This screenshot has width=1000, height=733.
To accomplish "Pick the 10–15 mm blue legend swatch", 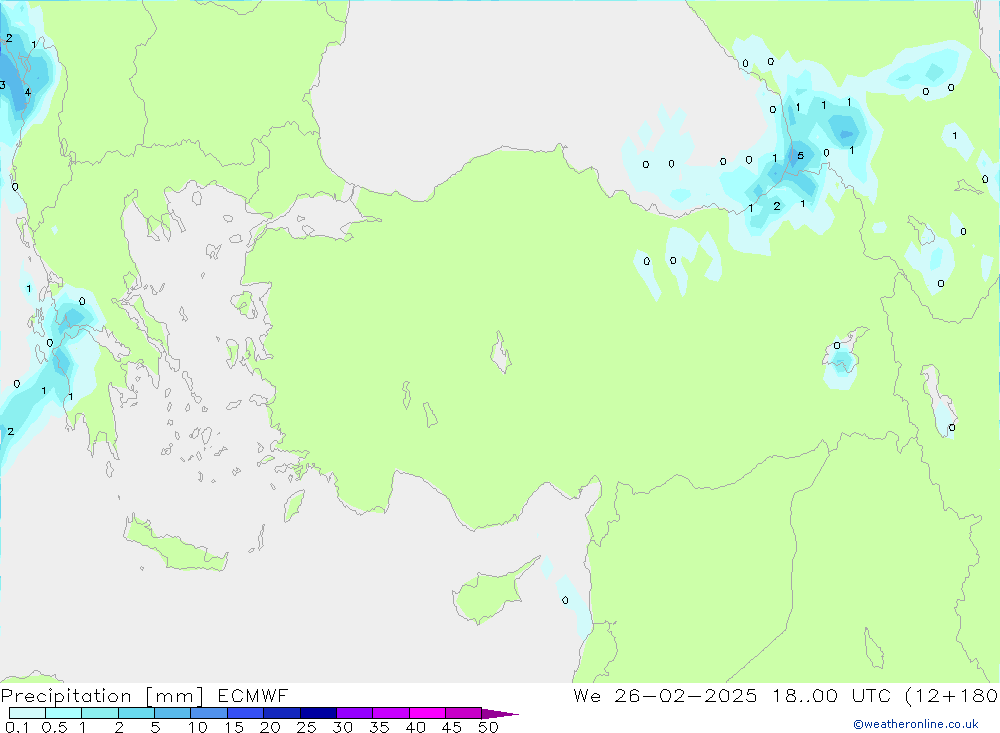I will pos(209,713).
